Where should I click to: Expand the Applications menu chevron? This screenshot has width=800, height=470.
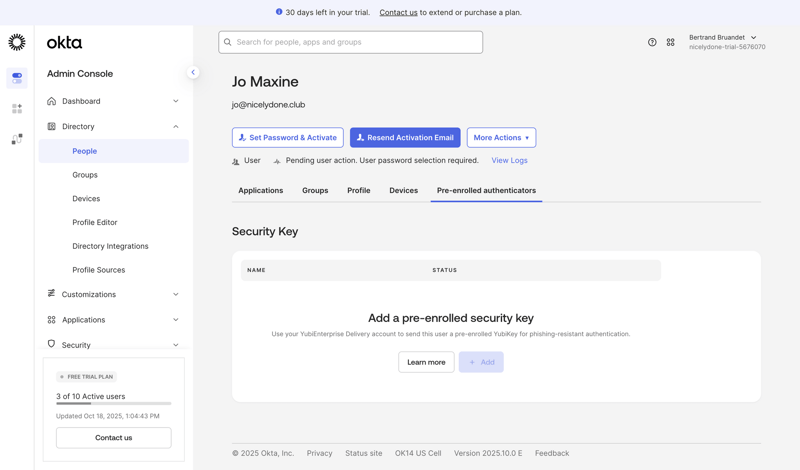click(176, 320)
